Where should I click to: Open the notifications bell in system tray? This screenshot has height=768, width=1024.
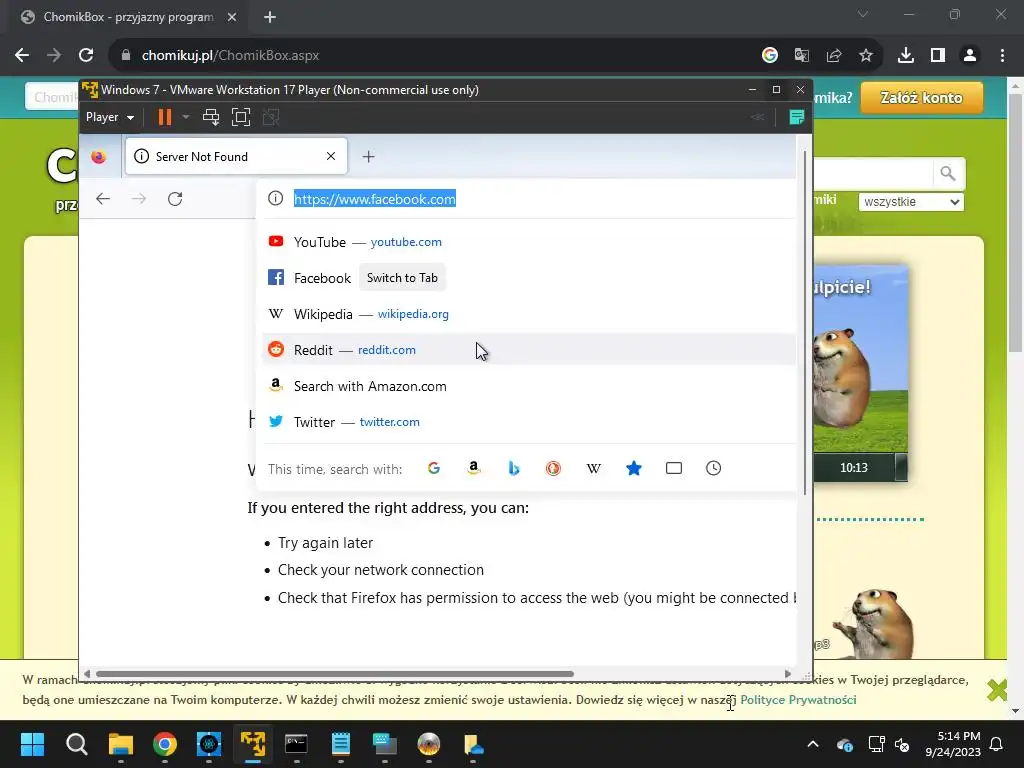pyautogui.click(x=997, y=744)
